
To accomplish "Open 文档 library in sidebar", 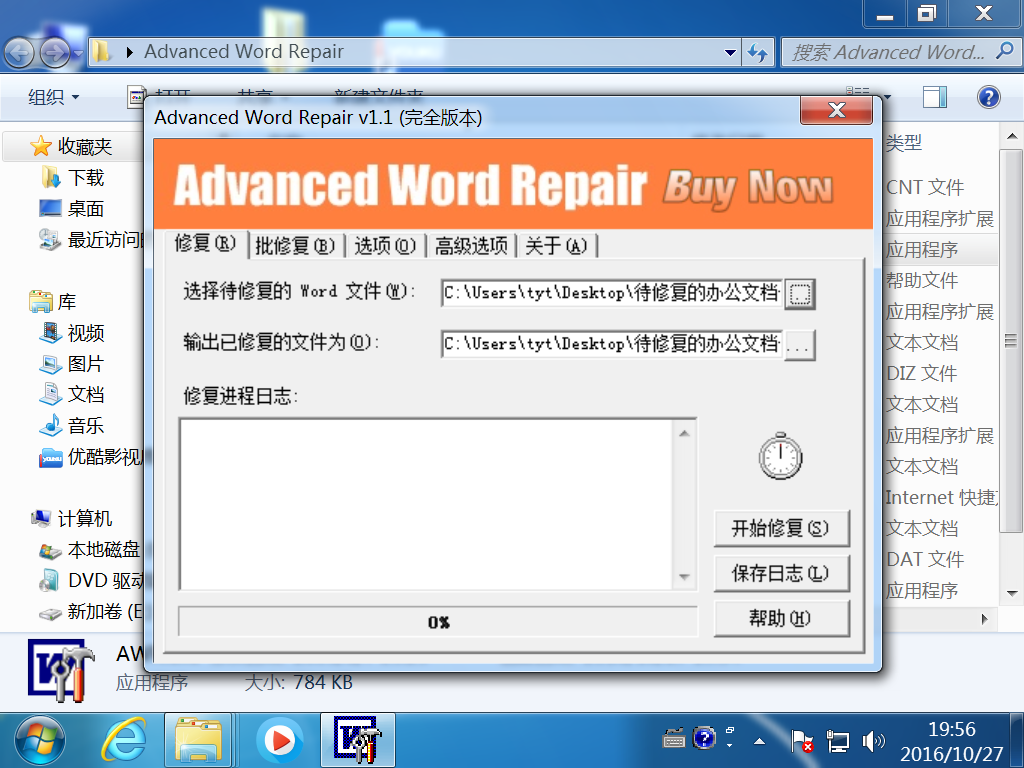I will 73,394.
